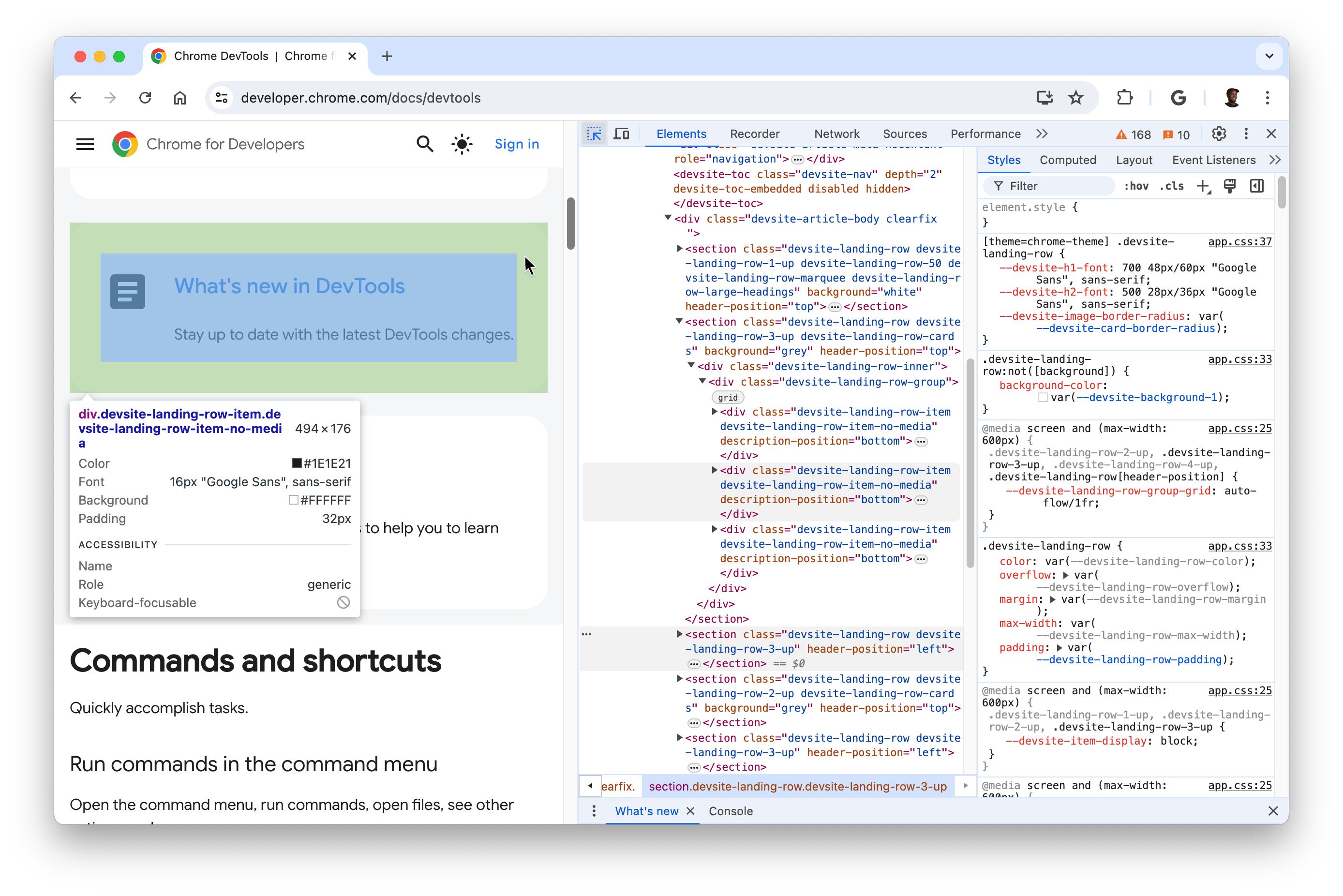The width and height of the screenshot is (1343, 896).
Task: Click the more tools overflow icon
Action: pyautogui.click(x=1043, y=134)
